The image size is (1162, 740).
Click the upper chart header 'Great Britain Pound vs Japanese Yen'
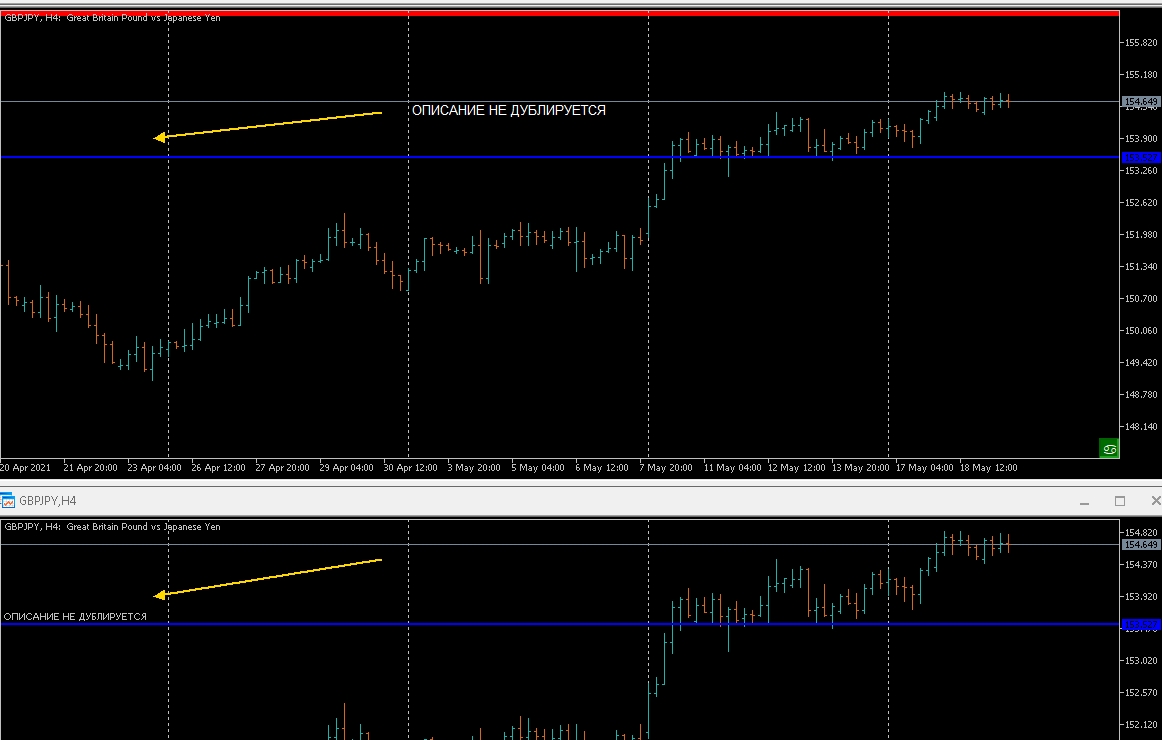[x=143, y=18]
